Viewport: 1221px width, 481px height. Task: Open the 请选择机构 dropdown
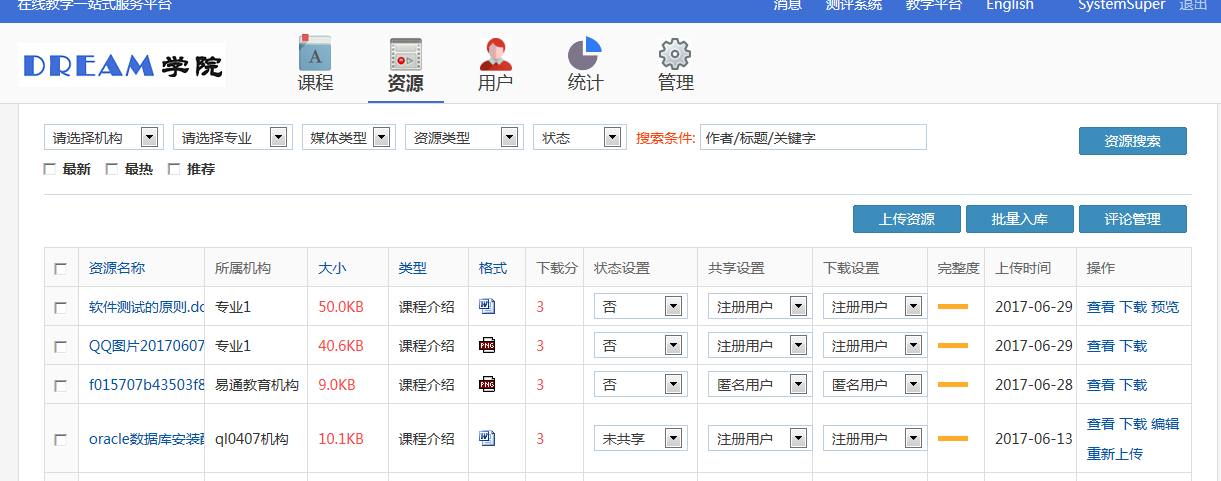pyautogui.click(x=103, y=137)
